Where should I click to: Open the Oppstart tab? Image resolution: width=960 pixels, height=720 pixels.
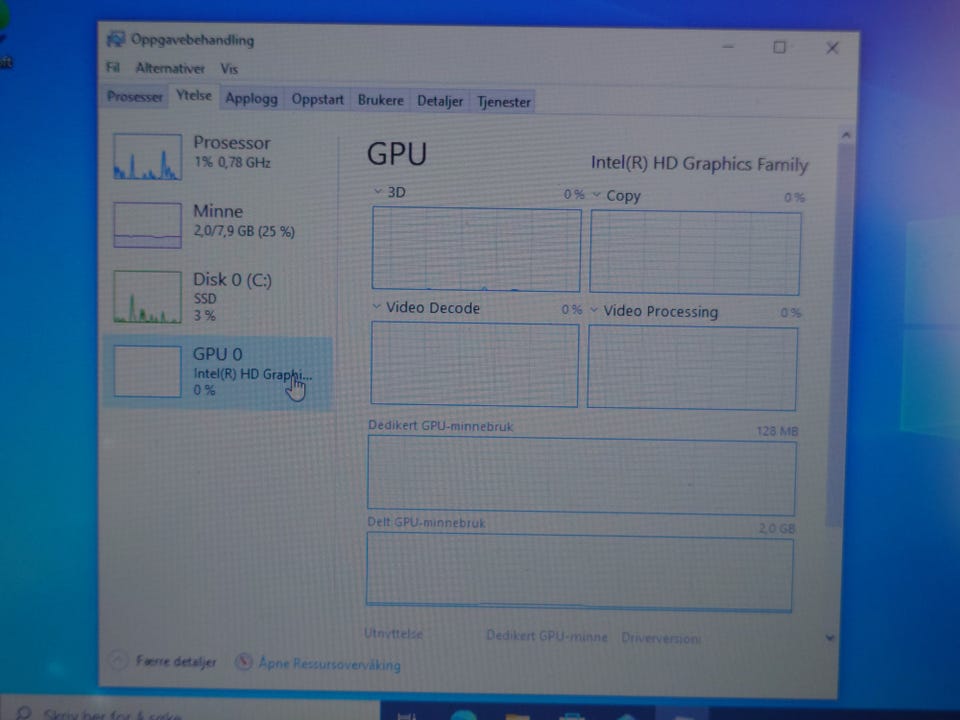tap(317, 99)
